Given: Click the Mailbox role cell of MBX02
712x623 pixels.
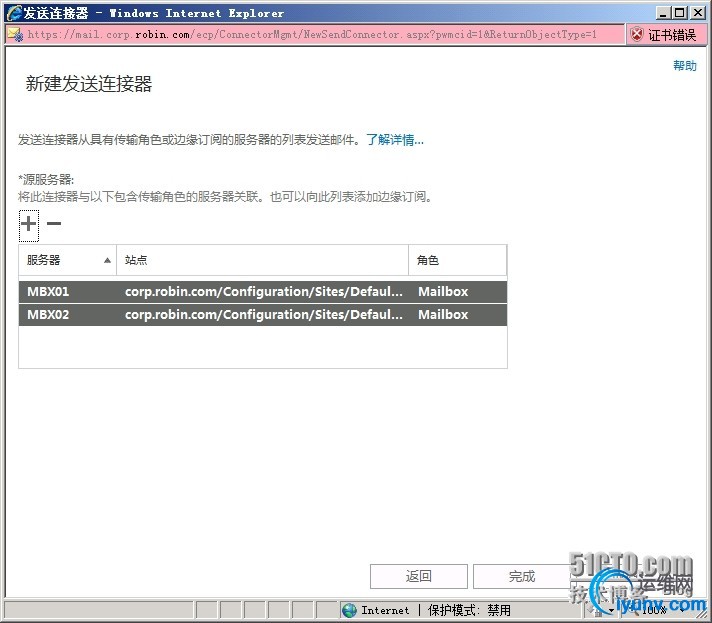Looking at the screenshot, I should (443, 315).
